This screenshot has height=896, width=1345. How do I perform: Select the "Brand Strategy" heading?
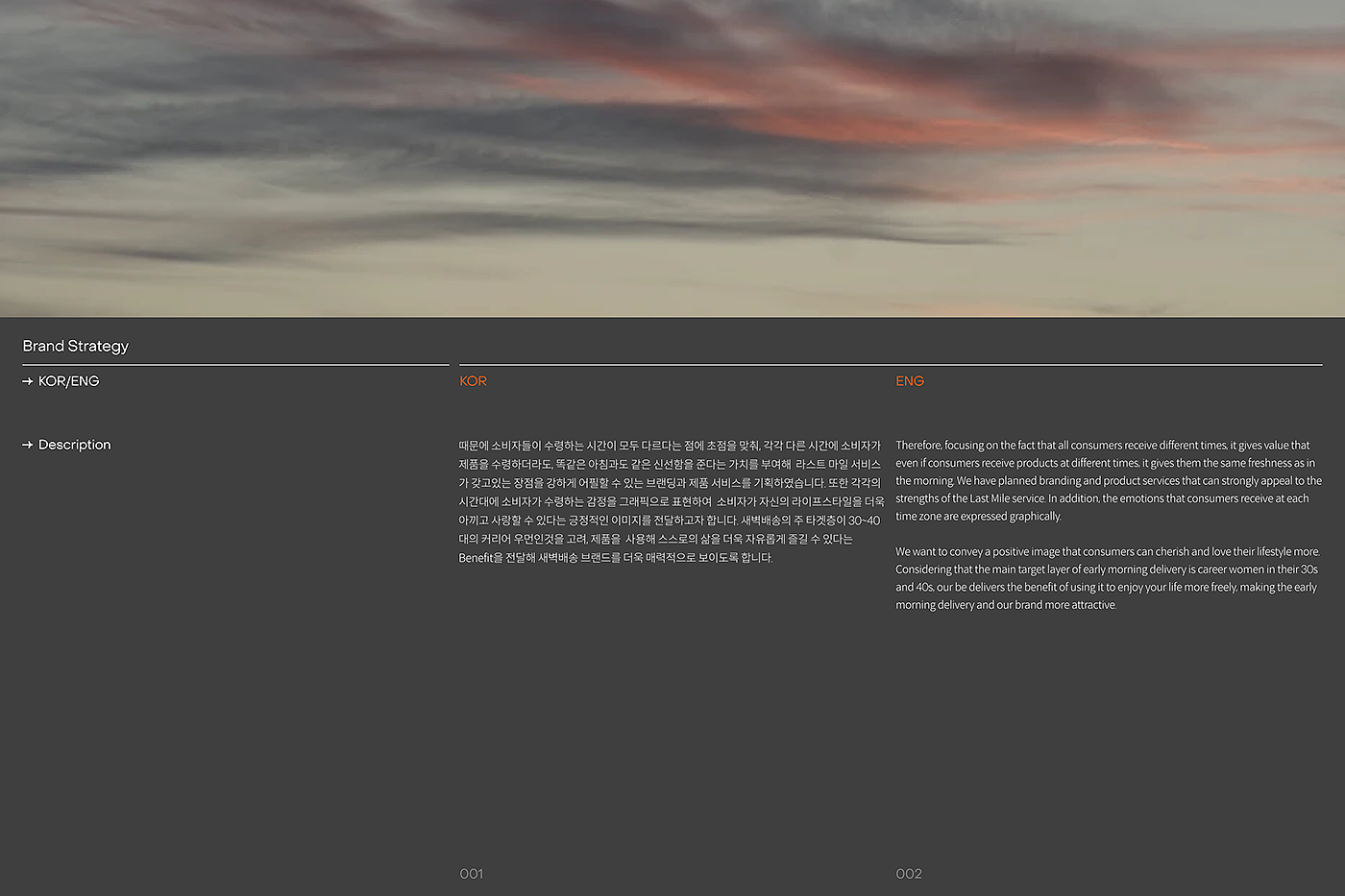pyautogui.click(x=76, y=346)
